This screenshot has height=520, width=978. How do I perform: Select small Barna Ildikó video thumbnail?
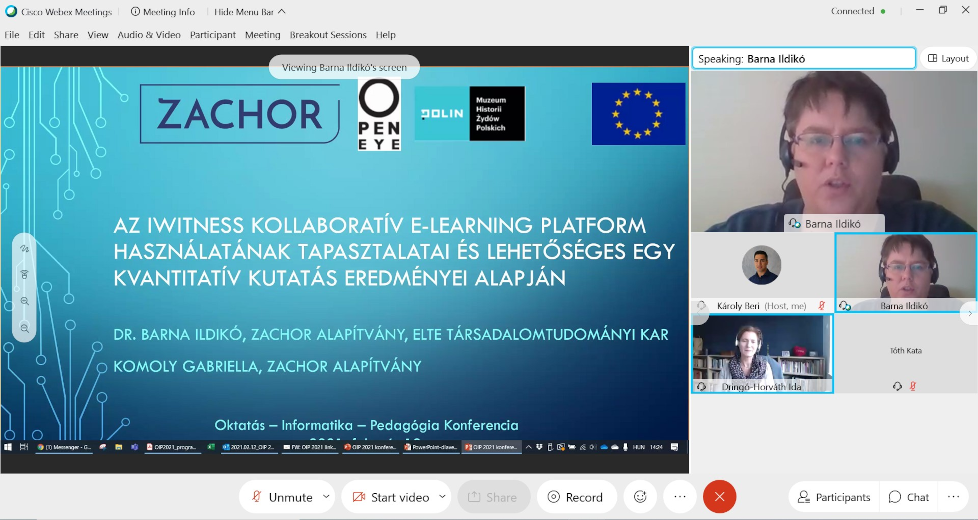pyautogui.click(x=906, y=272)
